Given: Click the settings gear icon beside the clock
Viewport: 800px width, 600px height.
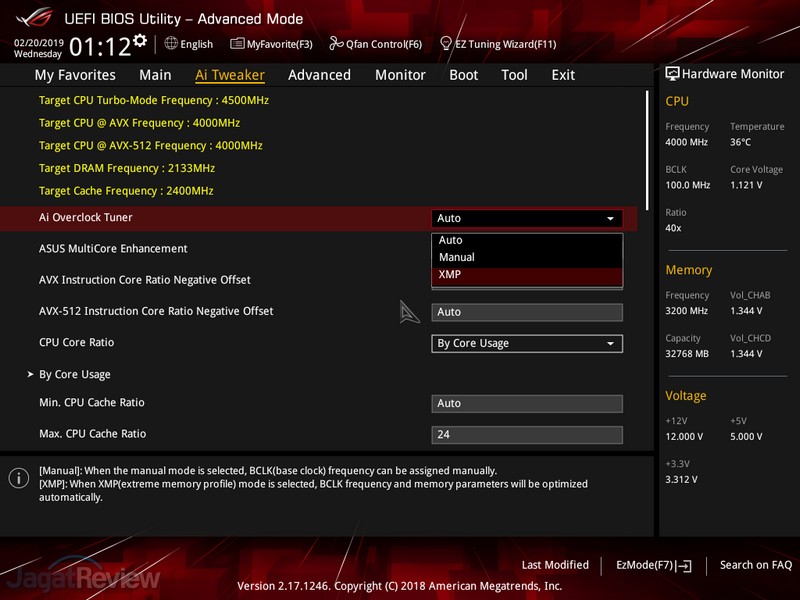Looking at the screenshot, I should [x=140, y=40].
